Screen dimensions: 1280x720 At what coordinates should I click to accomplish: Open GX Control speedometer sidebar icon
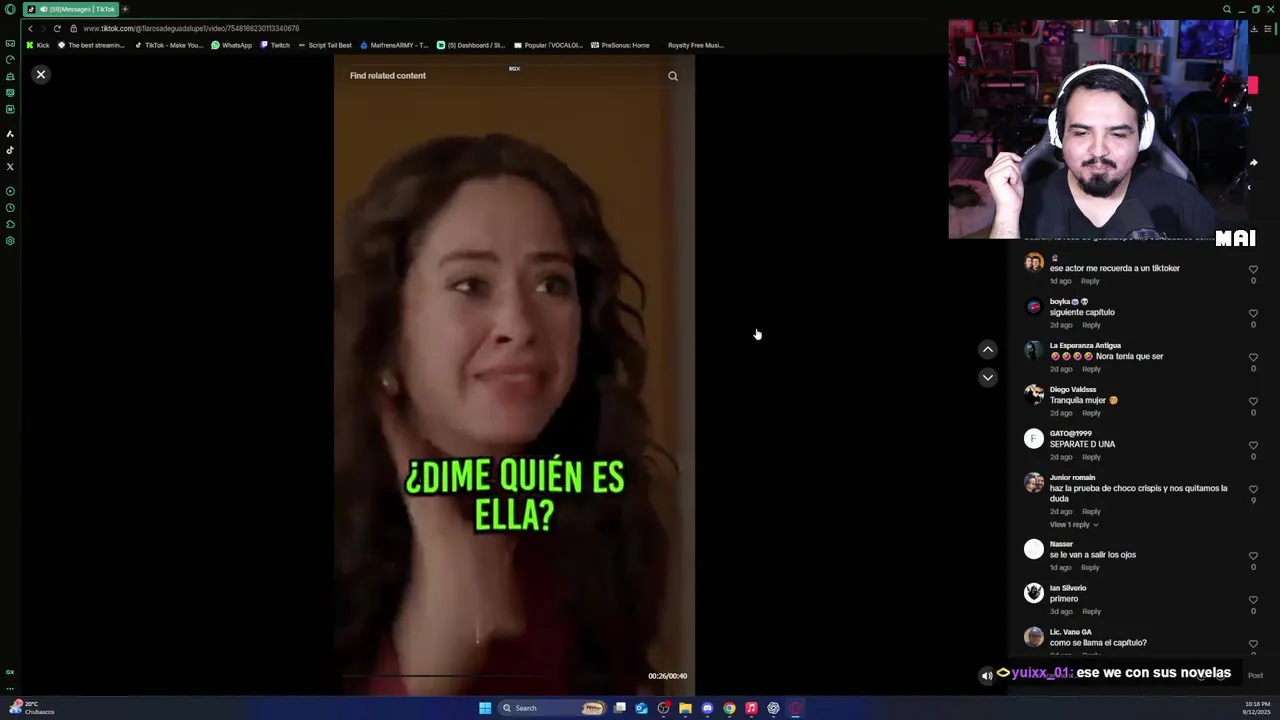pyautogui.click(x=10, y=60)
